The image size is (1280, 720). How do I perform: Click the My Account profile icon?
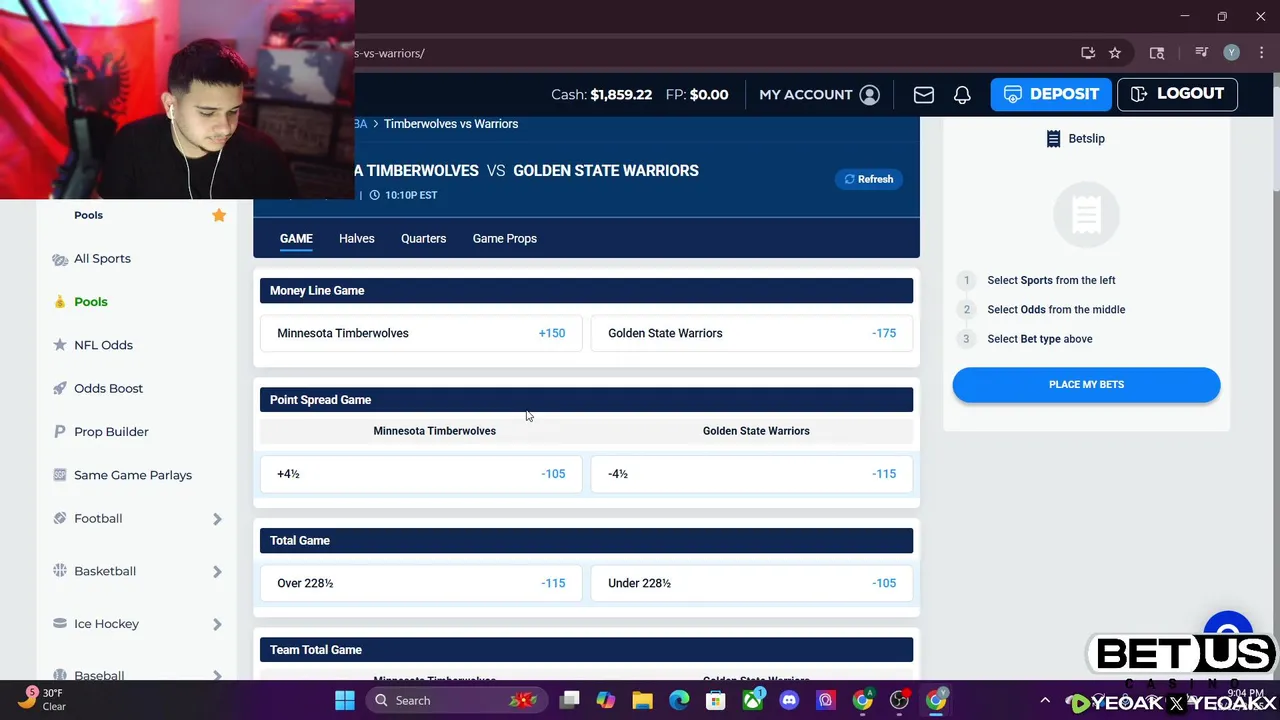click(870, 94)
